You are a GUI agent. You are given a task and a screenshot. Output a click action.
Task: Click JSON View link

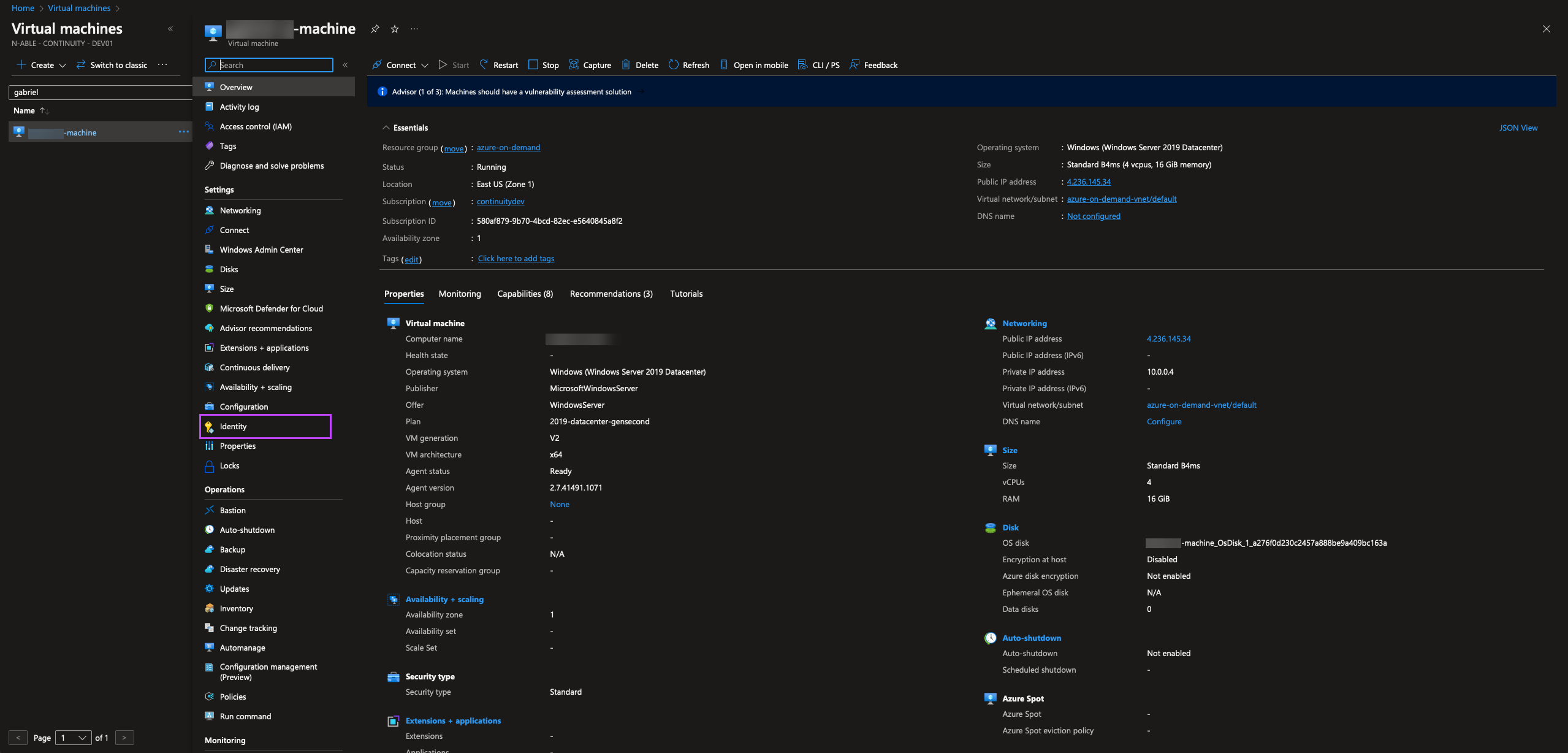click(1518, 128)
